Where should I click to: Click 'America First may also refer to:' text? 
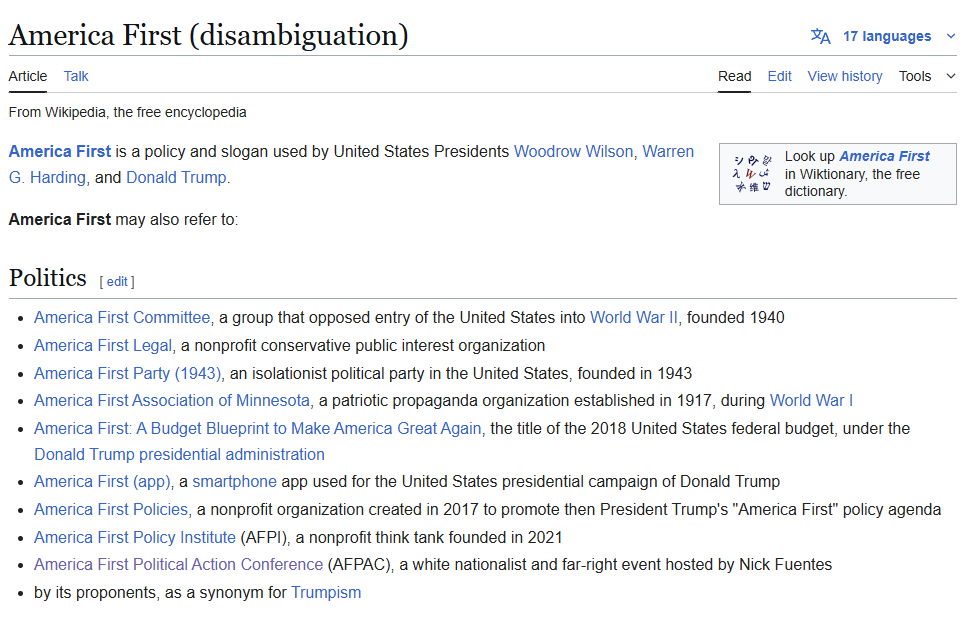(x=123, y=220)
